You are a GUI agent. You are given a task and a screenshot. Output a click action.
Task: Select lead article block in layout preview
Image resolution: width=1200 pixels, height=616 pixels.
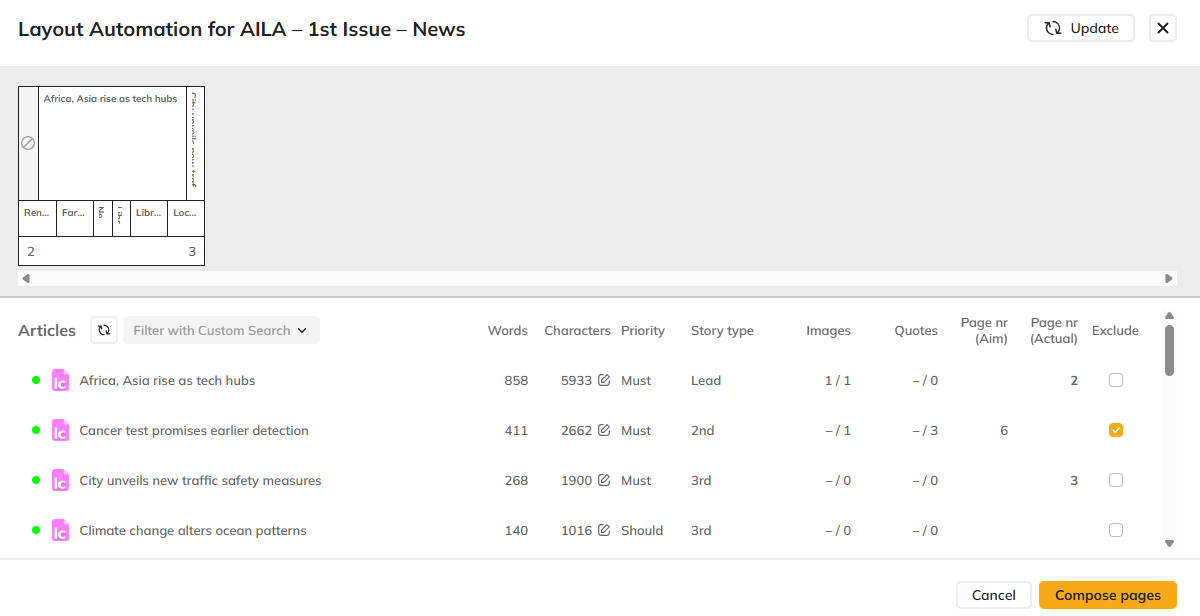point(112,145)
